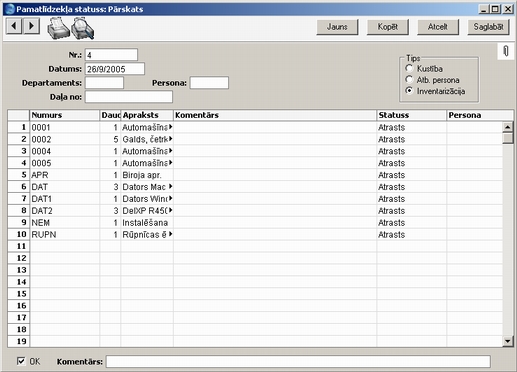Click the Komentārs column header

click(x=275, y=115)
